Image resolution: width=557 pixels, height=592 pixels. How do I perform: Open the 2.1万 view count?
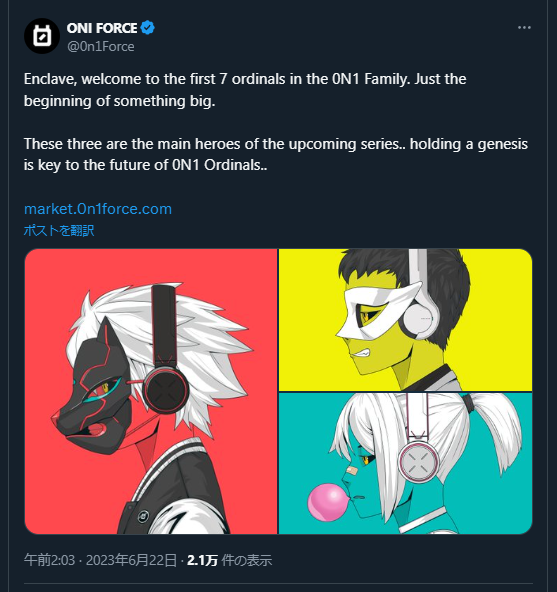202,560
